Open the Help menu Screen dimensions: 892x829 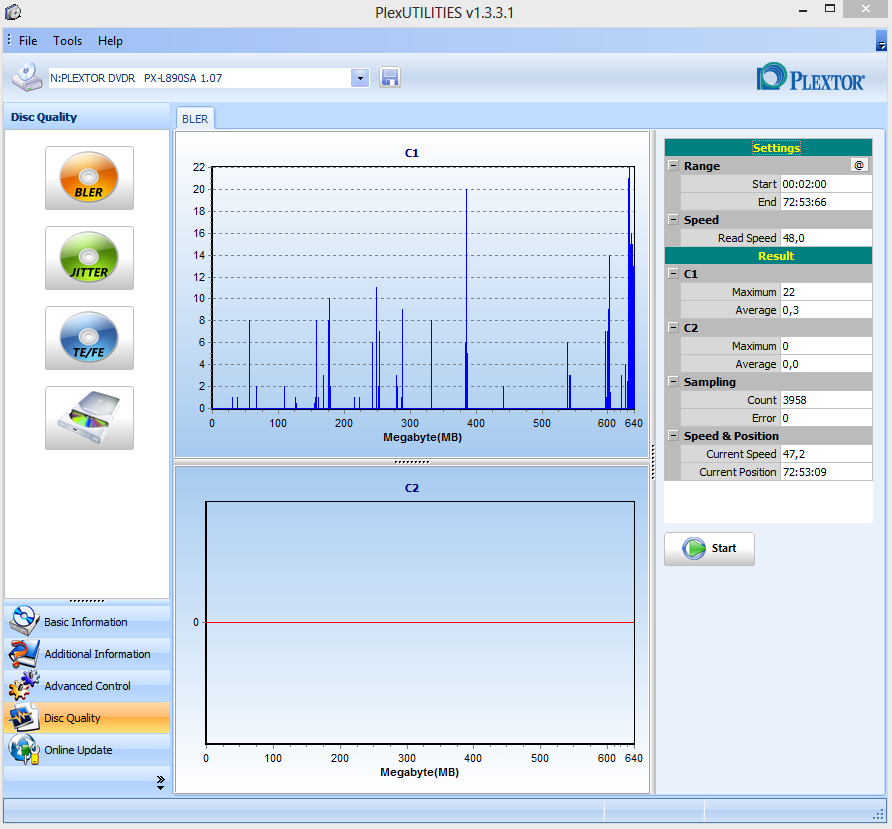110,41
